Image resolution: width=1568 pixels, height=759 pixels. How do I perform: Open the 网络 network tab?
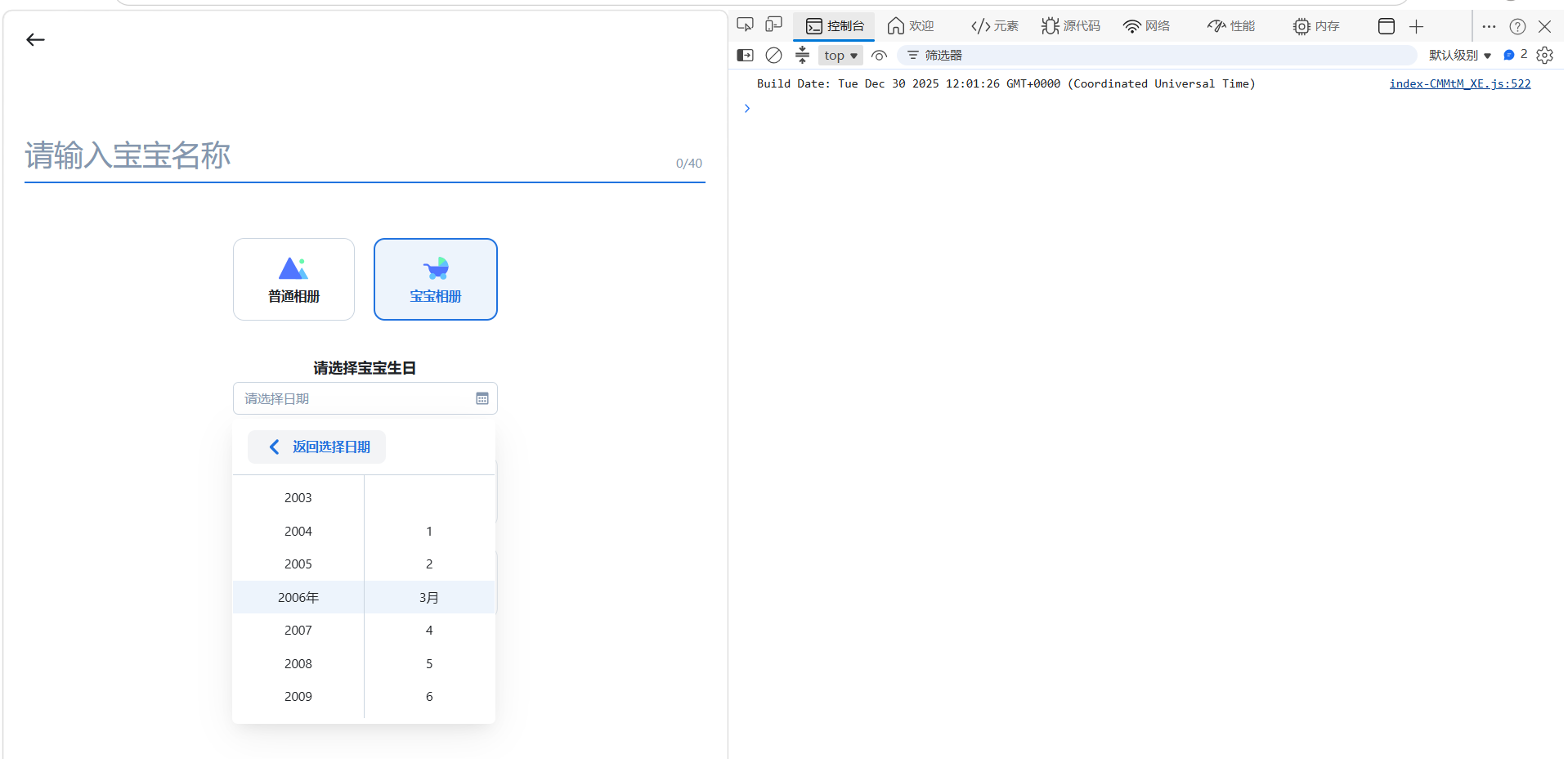coord(1146,26)
